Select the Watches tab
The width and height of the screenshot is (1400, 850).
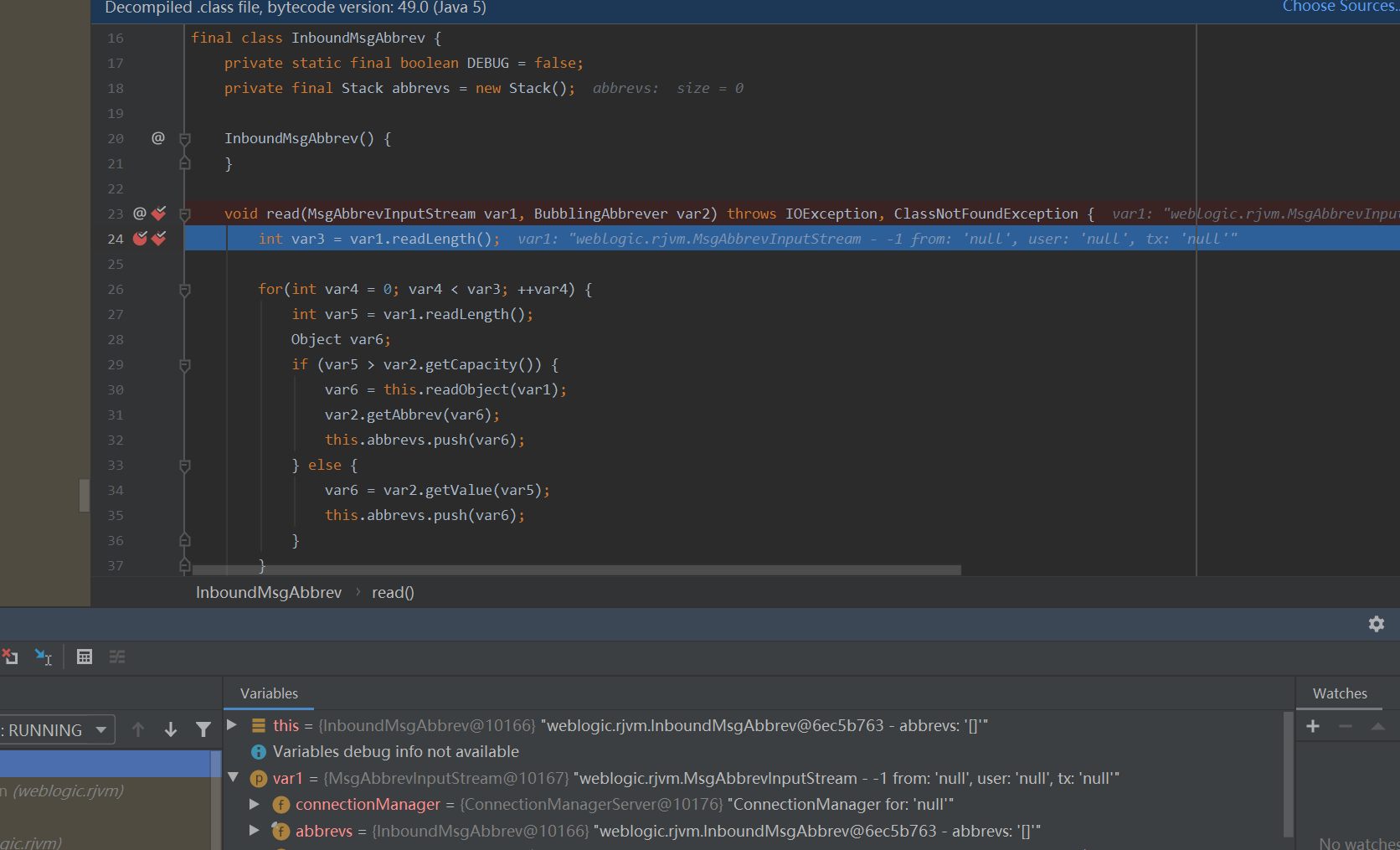[1340, 693]
